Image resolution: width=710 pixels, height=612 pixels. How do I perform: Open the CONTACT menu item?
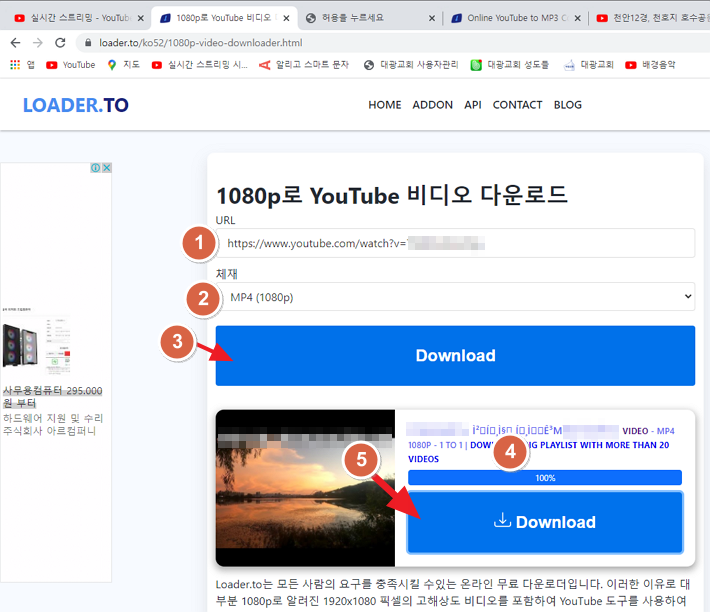coord(517,105)
